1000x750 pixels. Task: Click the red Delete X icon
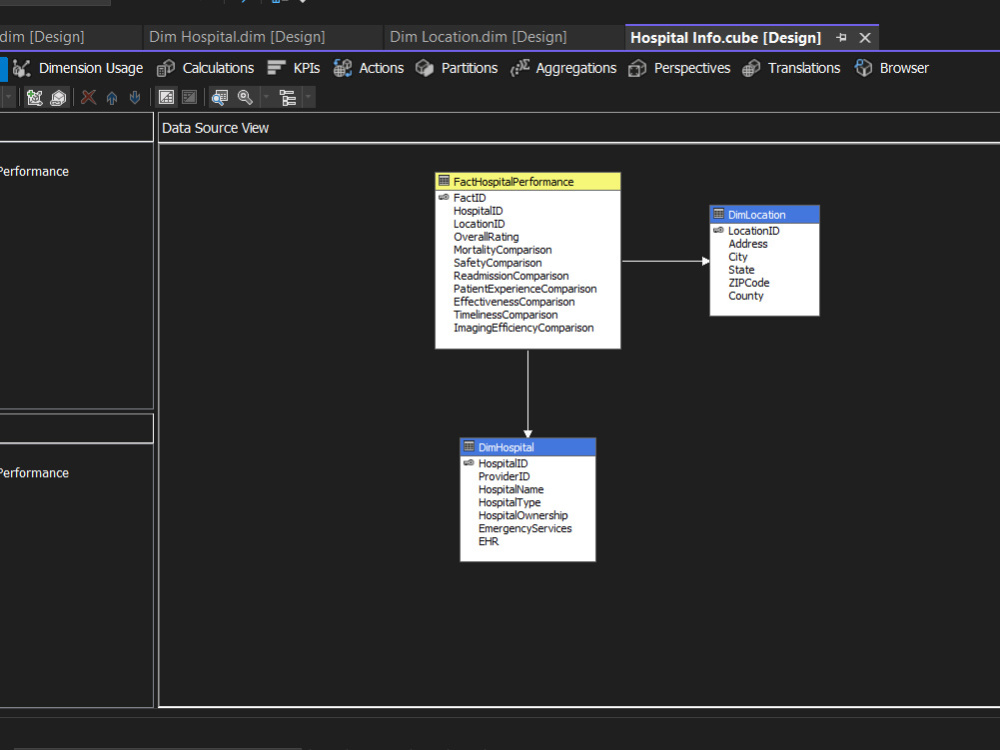(x=89, y=98)
